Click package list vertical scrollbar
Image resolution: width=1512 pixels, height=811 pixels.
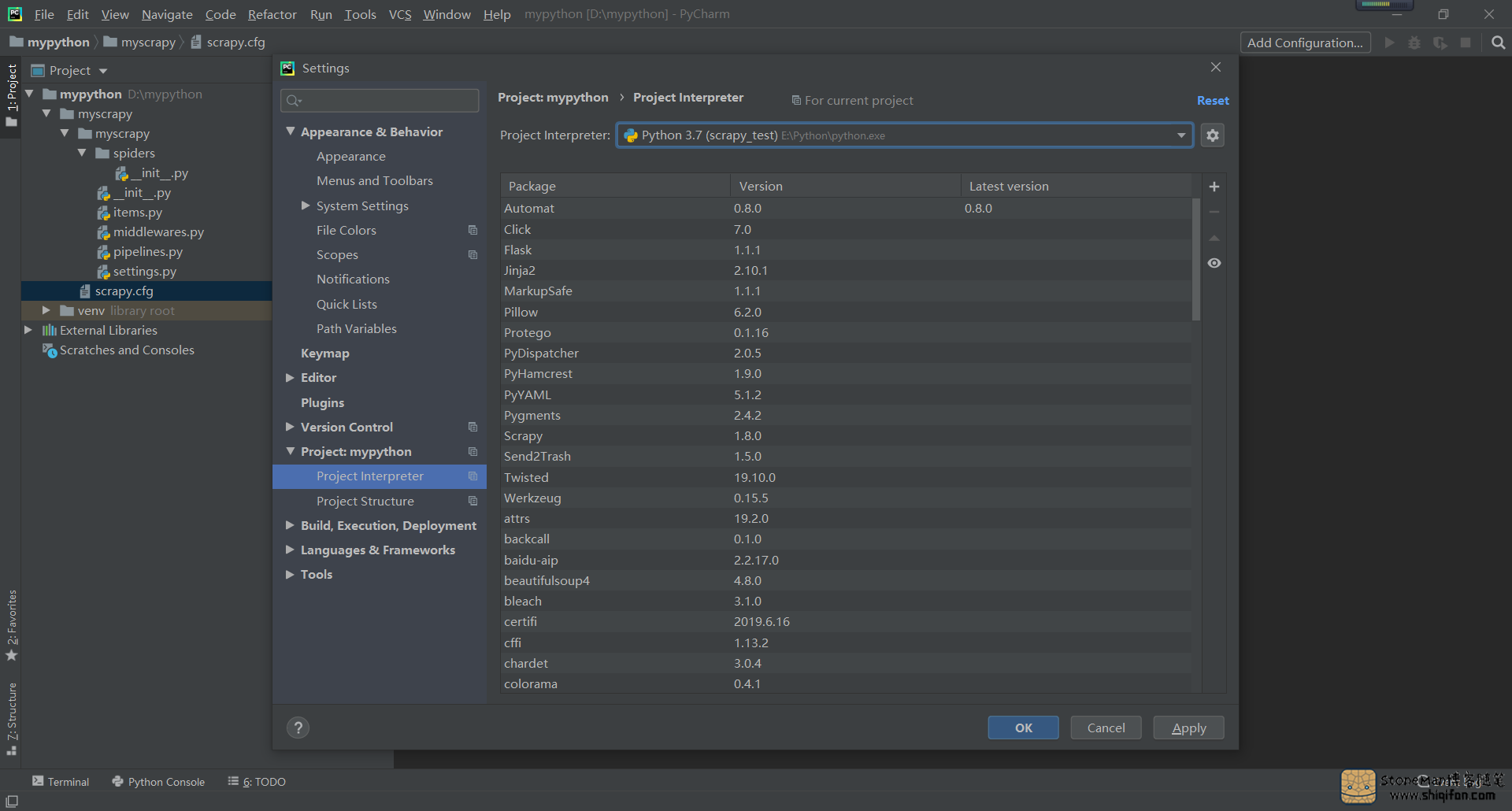click(x=1196, y=260)
